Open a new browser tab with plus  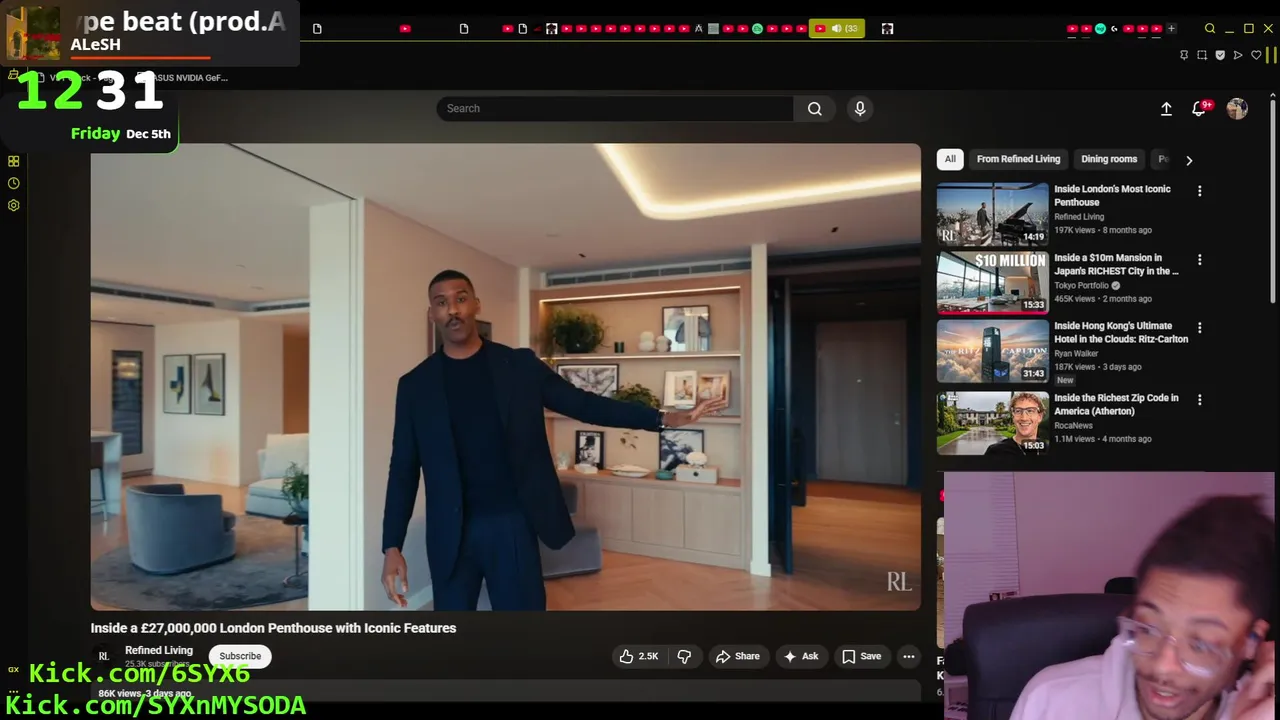point(1171,28)
